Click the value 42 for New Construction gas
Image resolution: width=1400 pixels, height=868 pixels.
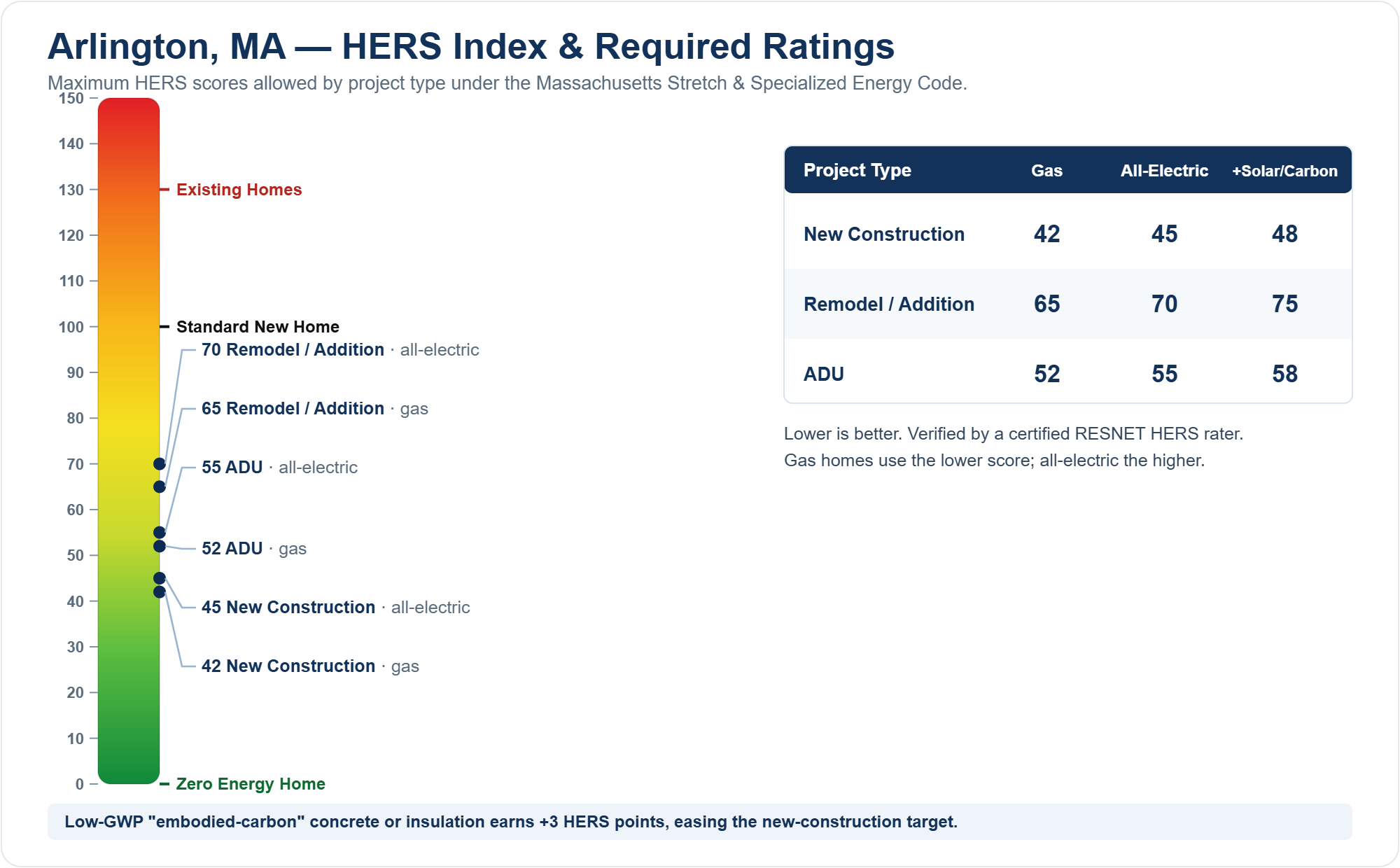(x=1047, y=234)
